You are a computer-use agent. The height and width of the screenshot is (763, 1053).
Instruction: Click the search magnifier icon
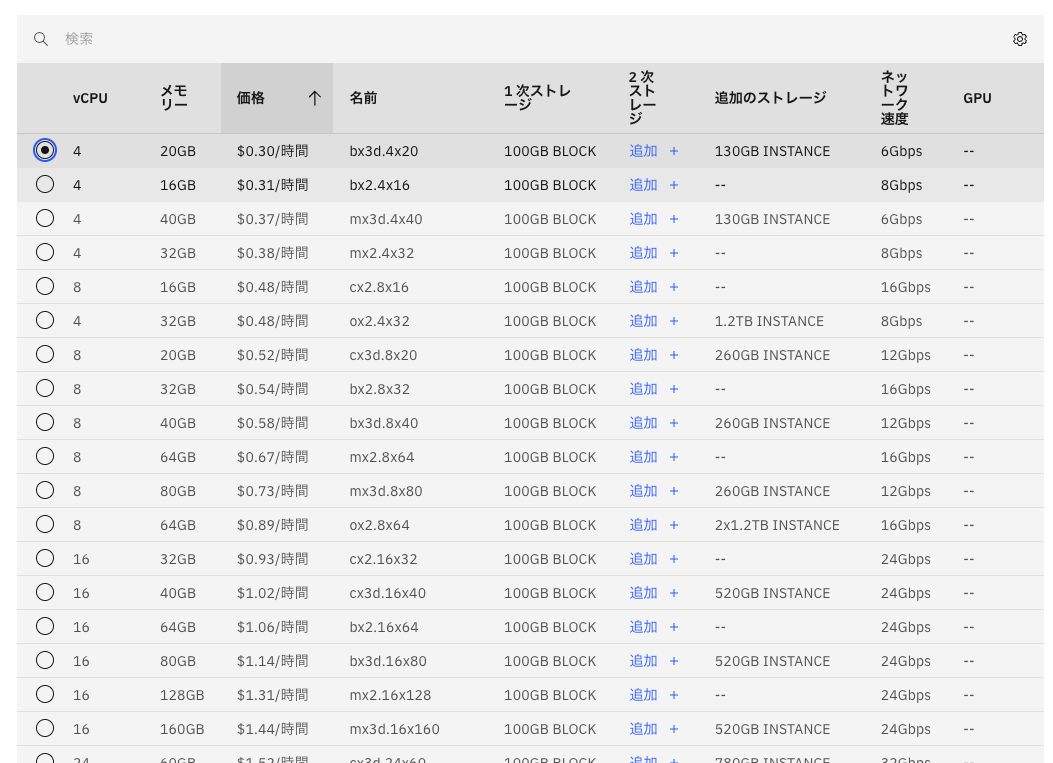point(41,39)
